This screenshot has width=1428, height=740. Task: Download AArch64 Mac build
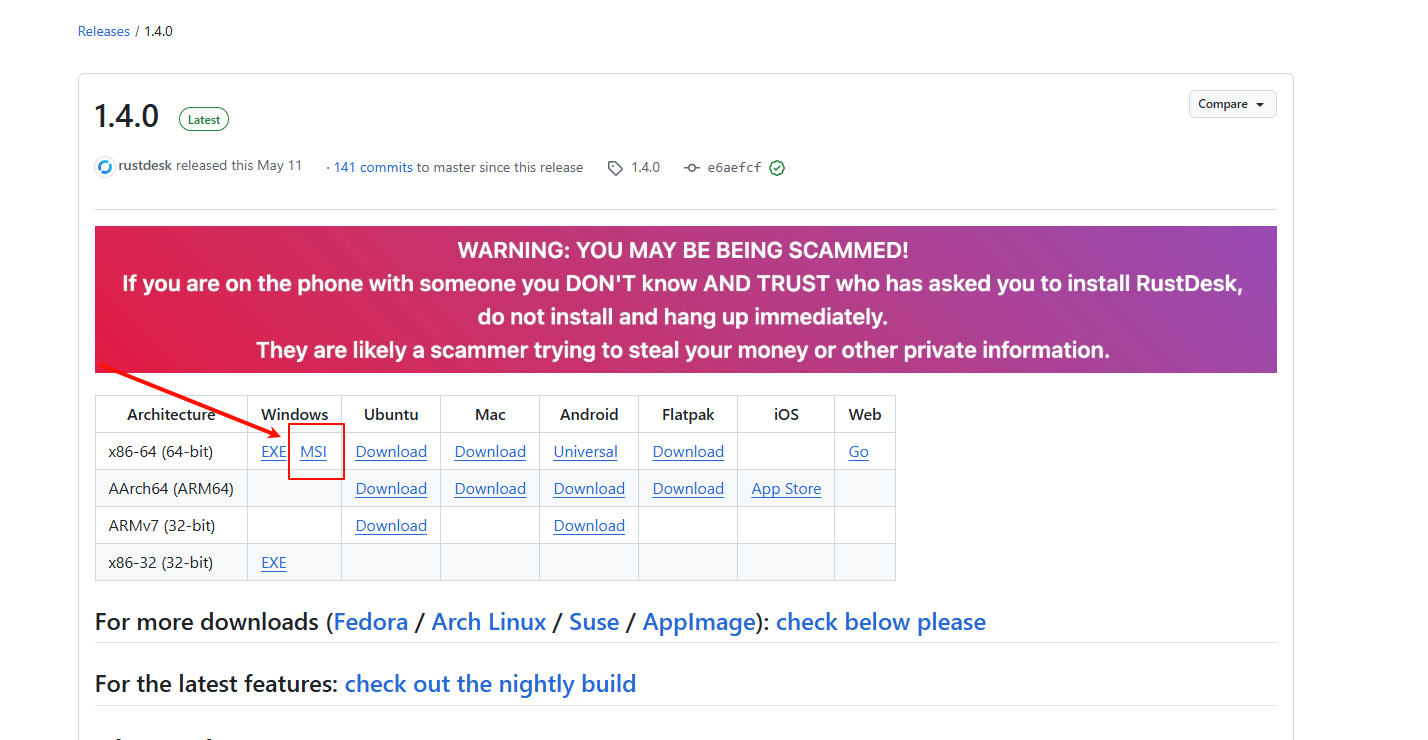coord(490,489)
